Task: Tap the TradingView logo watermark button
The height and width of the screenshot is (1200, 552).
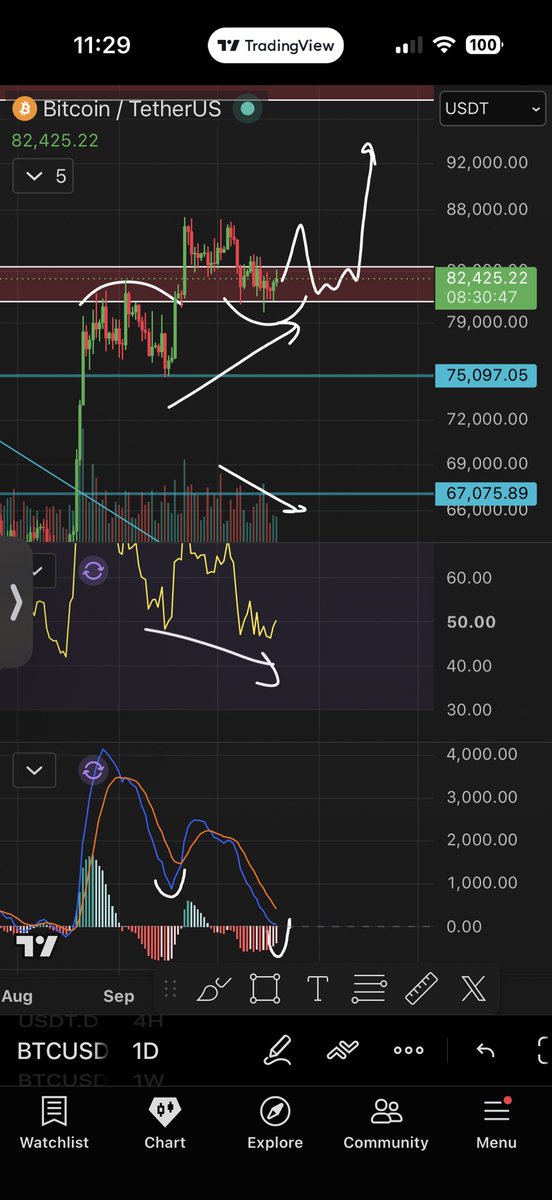Action: click(37, 948)
